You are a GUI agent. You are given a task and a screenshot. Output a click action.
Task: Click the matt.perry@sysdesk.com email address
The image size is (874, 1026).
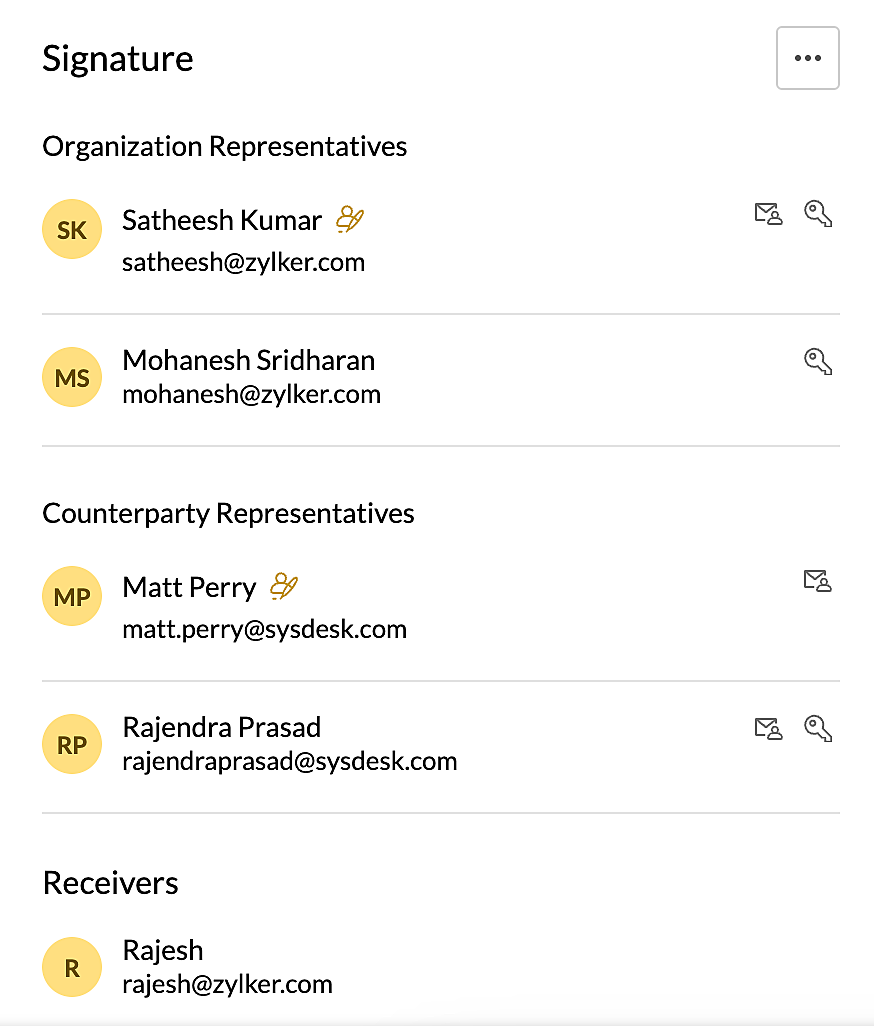pyautogui.click(x=264, y=629)
